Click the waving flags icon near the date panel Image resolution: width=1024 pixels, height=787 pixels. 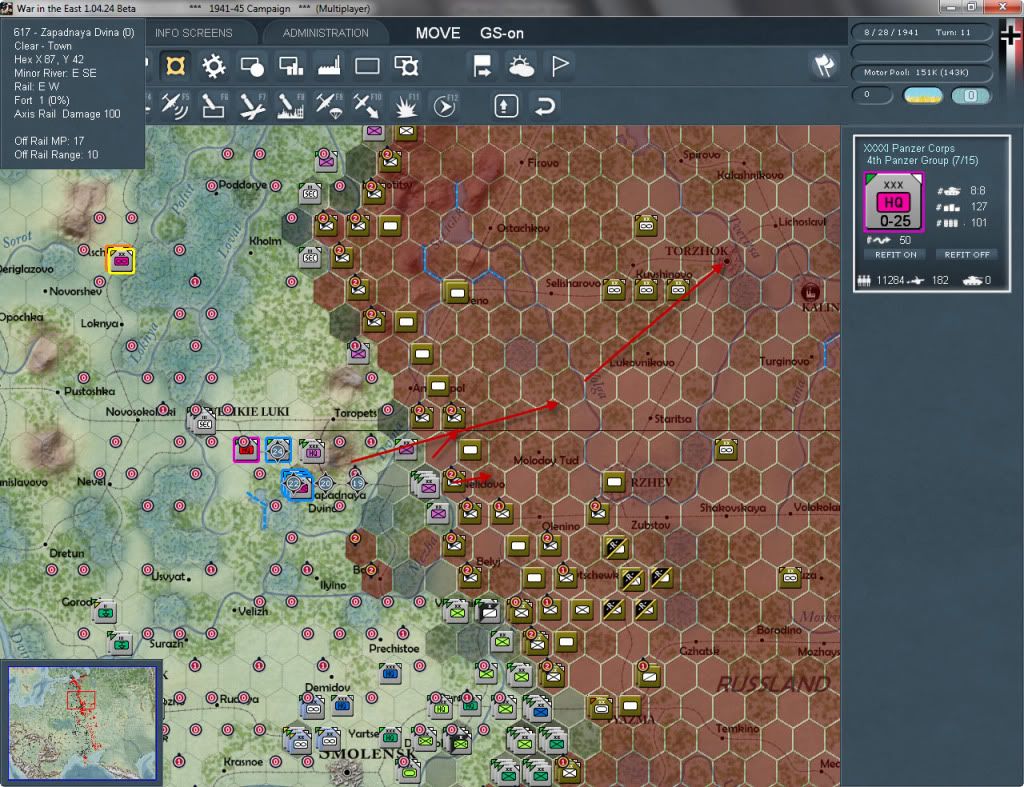point(824,65)
